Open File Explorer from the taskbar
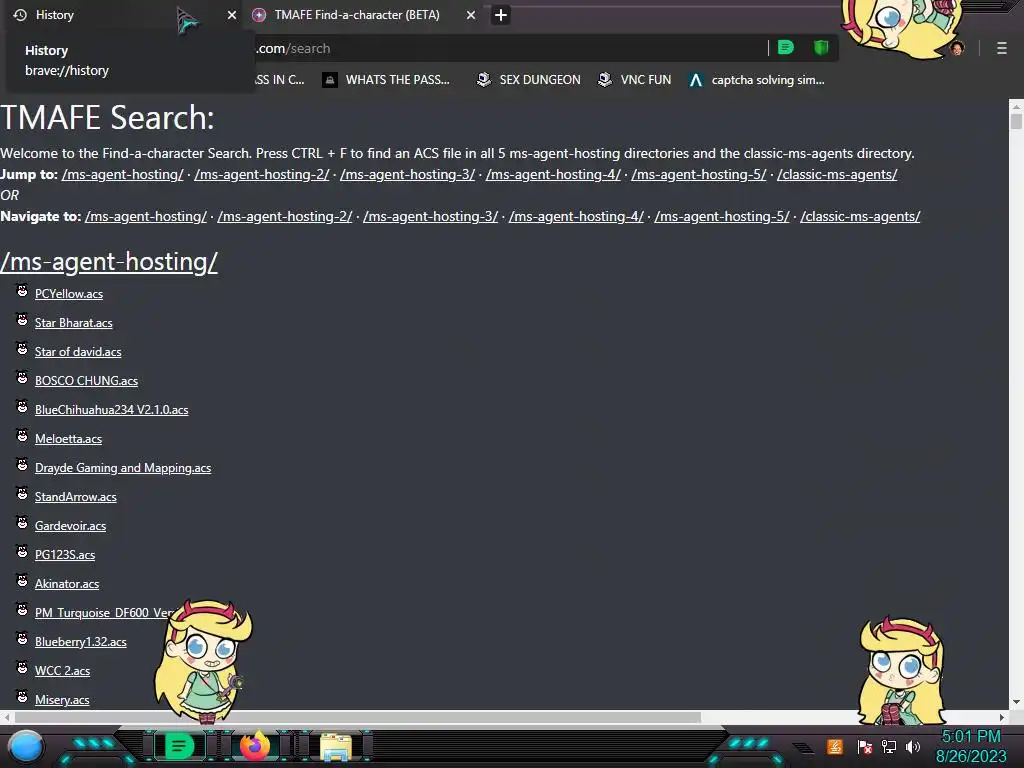 pyautogui.click(x=336, y=747)
